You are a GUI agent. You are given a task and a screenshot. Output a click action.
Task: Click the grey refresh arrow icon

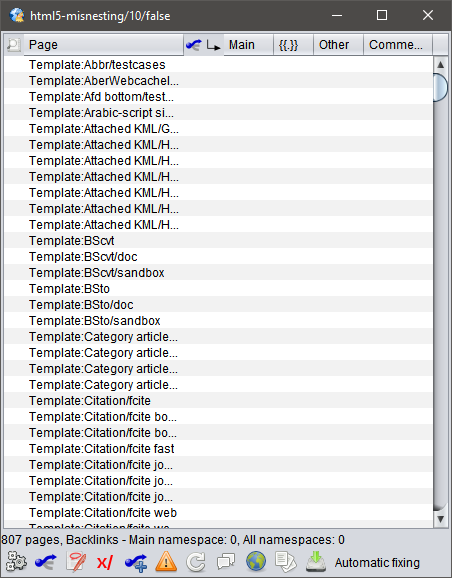tap(196, 562)
